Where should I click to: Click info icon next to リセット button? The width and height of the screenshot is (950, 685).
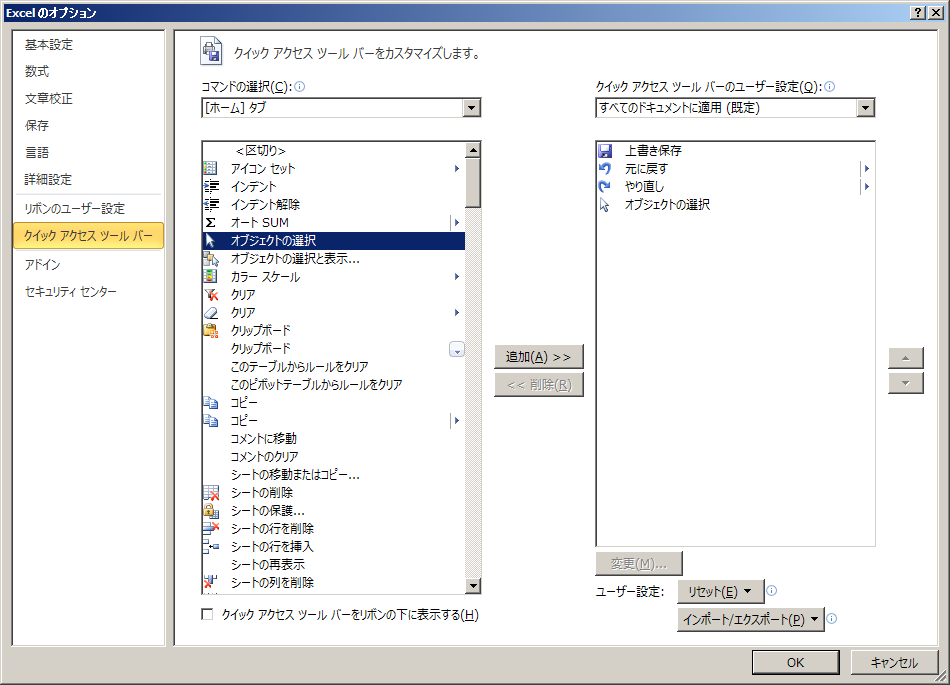coord(771,591)
